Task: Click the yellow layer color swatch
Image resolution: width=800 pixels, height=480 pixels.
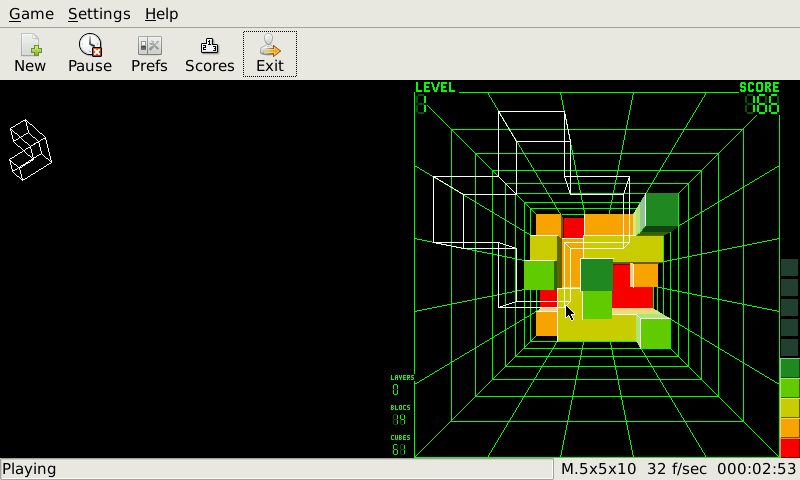Action: (x=789, y=408)
